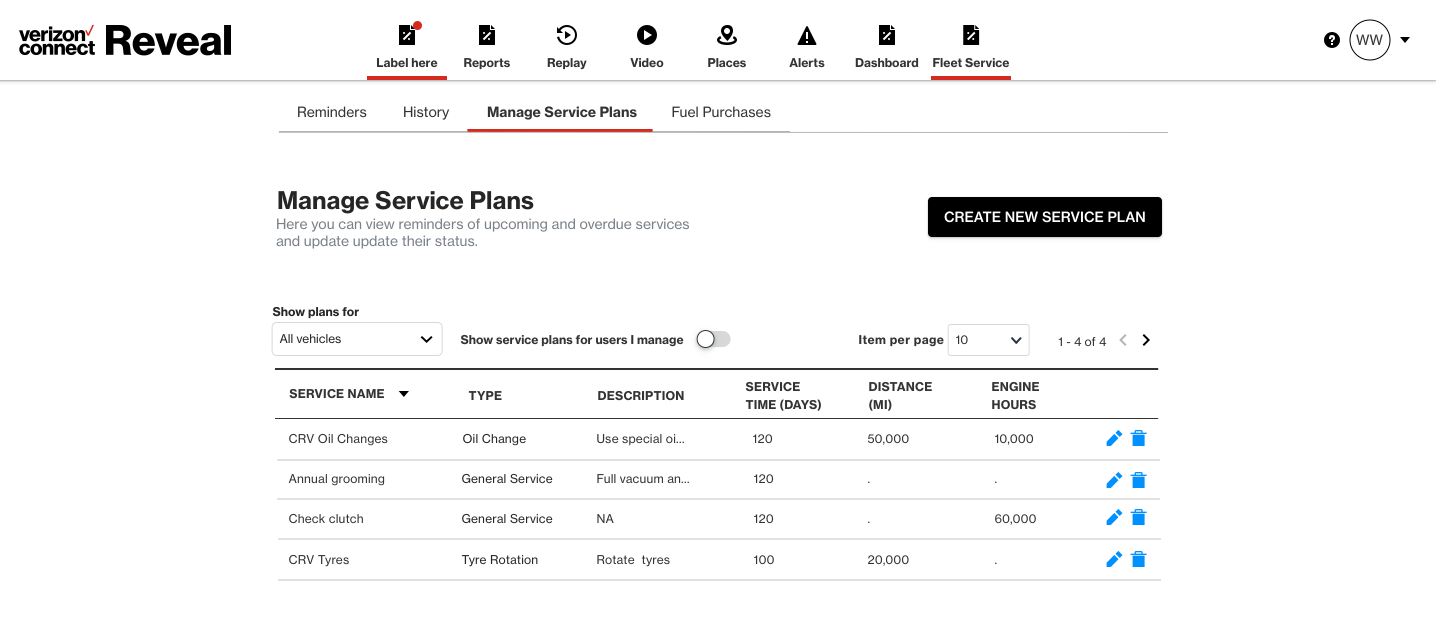Open the Dashboard nav icon
The height and width of the screenshot is (624, 1436).
click(887, 35)
